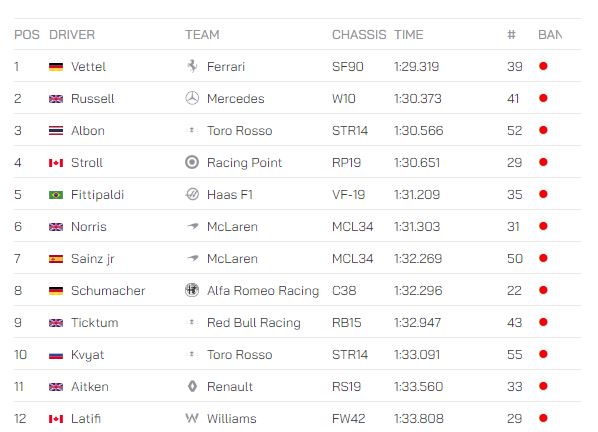
Task: Click the red tyre dot in Vettel's row
Action: click(x=543, y=66)
